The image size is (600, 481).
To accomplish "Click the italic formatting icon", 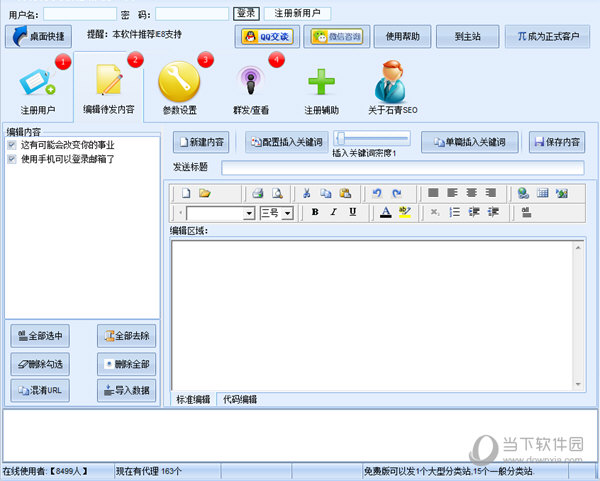I will click(x=333, y=212).
